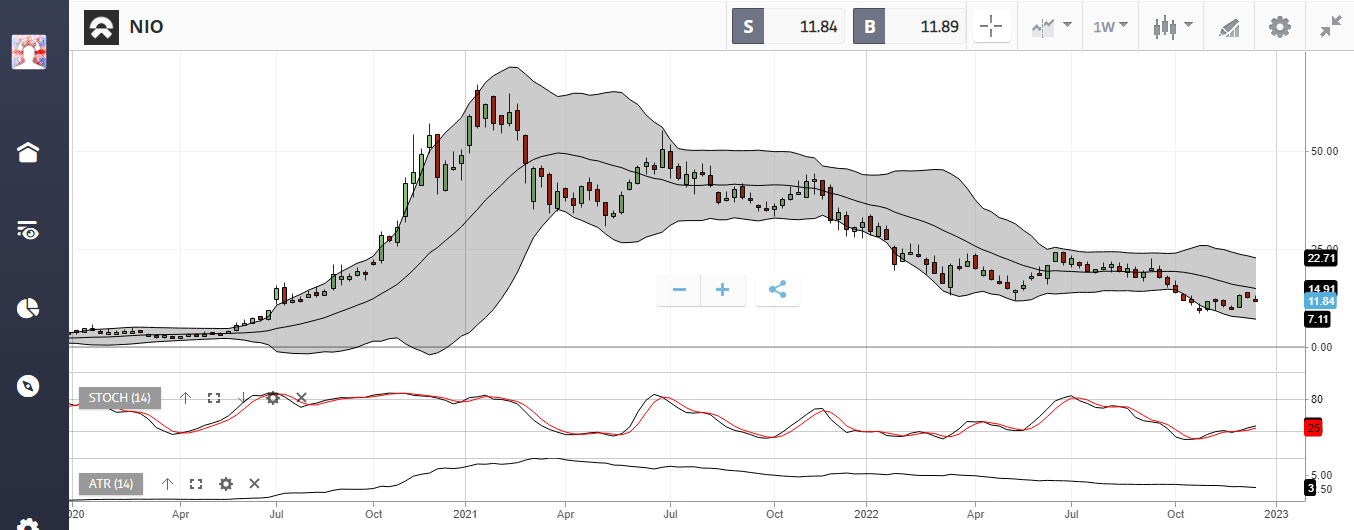Open the Home page from sidebar
The height and width of the screenshot is (530, 1354).
[x=28, y=152]
